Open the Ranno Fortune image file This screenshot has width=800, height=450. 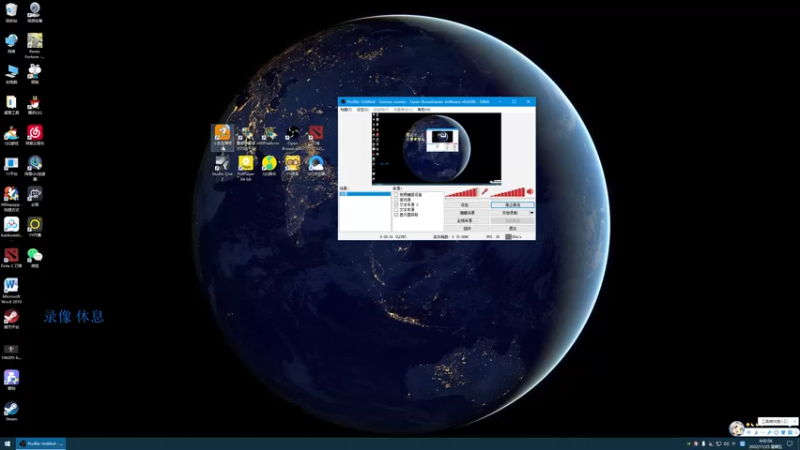coord(35,45)
